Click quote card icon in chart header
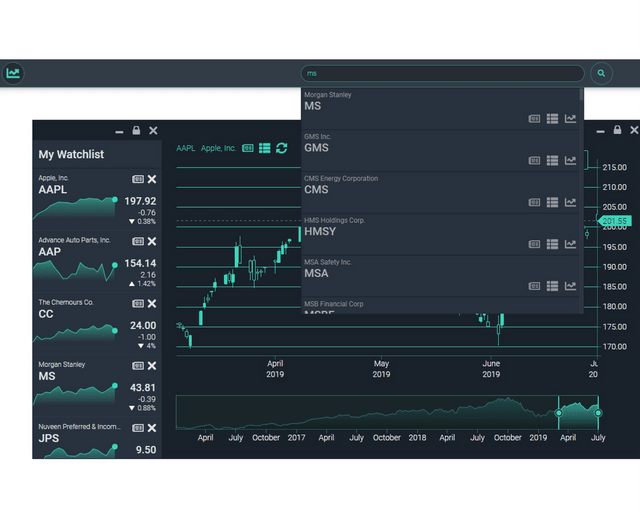 coord(248,148)
